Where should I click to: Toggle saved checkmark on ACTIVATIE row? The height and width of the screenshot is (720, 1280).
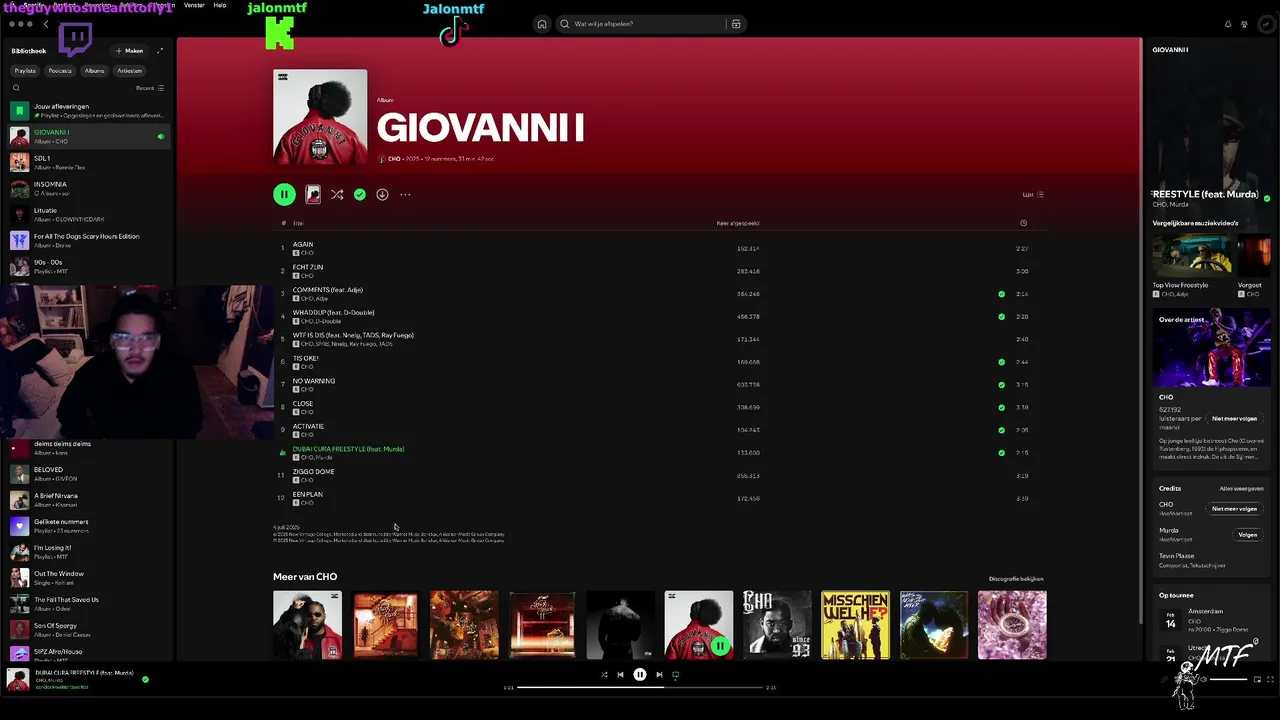pyautogui.click(x=1001, y=430)
